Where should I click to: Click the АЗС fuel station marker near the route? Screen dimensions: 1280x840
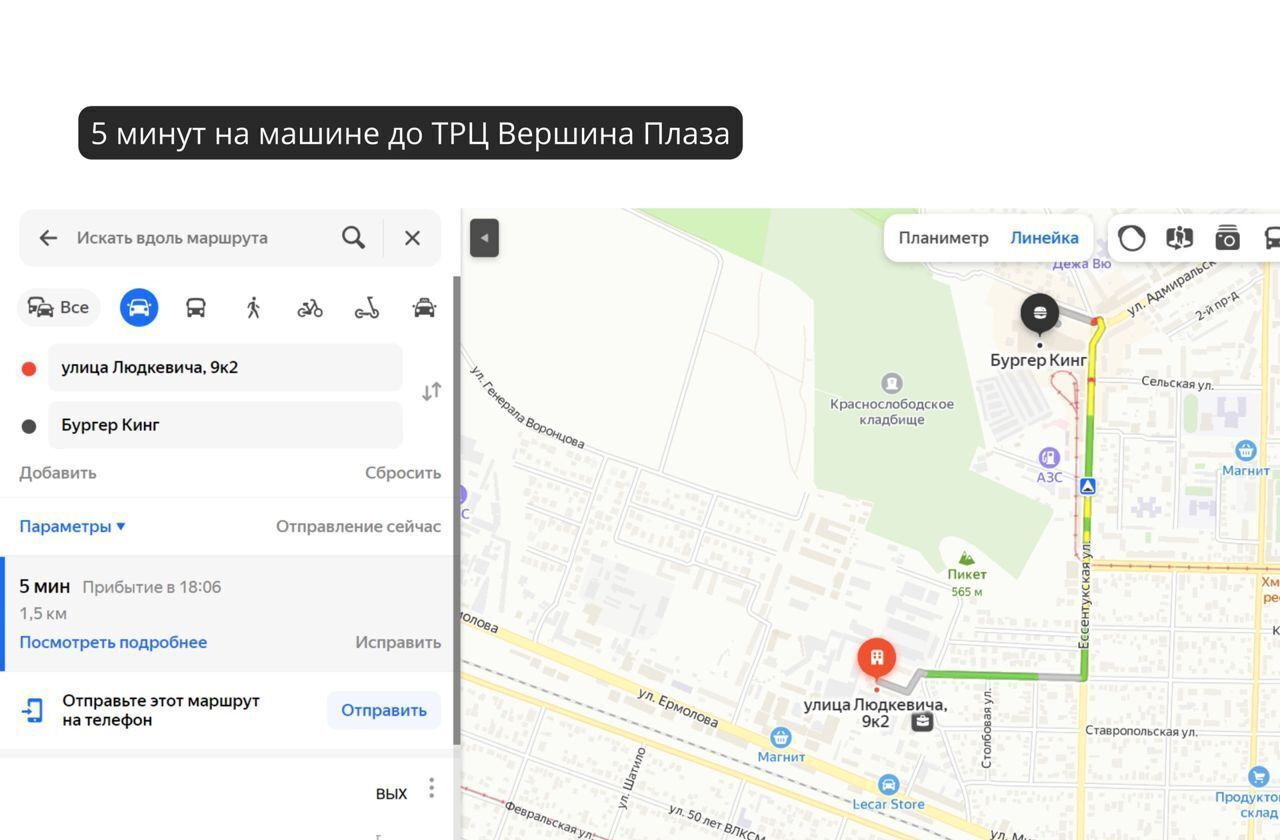[x=1049, y=458]
